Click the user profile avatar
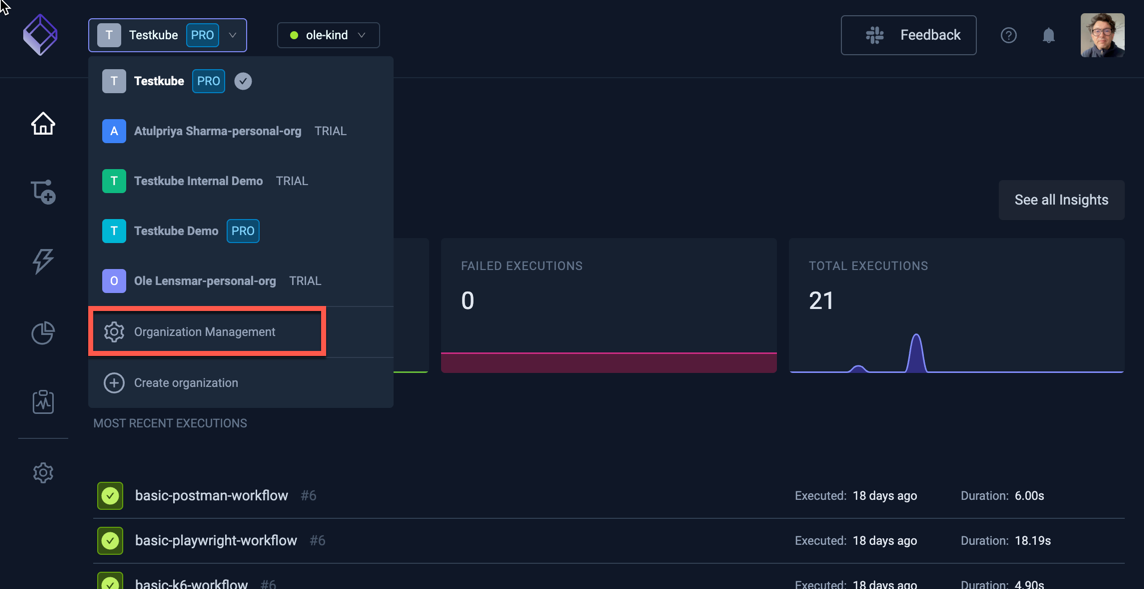Viewport: 1144px width, 589px height. click(x=1102, y=35)
